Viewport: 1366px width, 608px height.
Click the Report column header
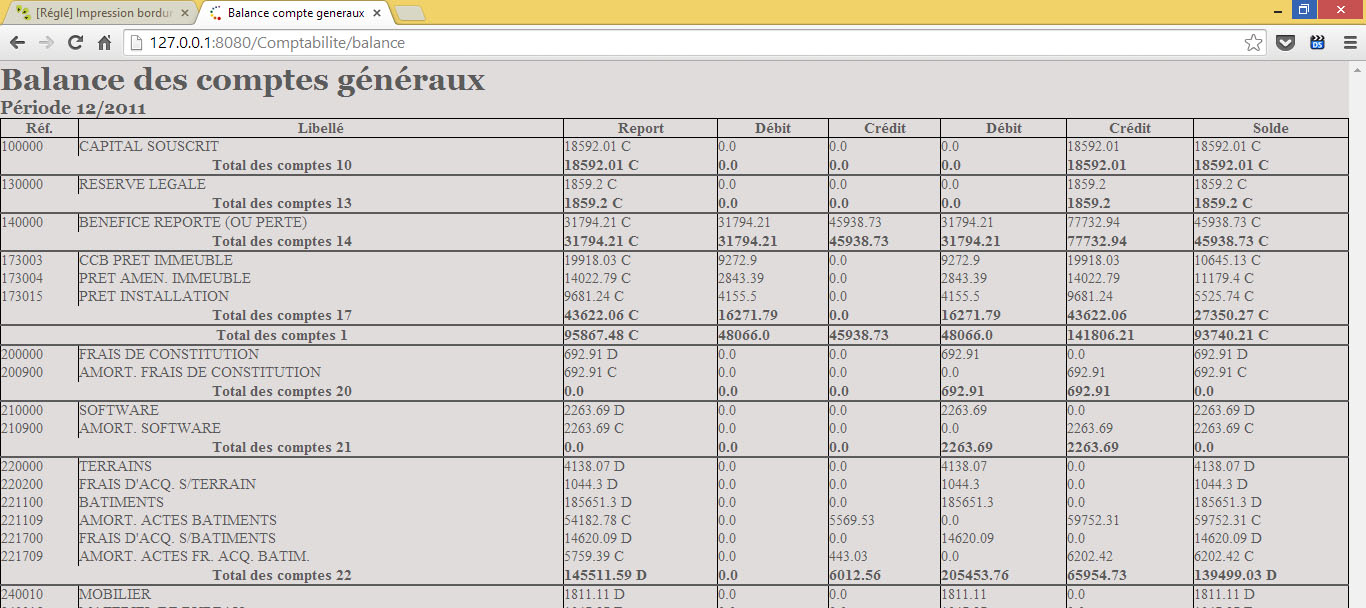[x=640, y=128]
